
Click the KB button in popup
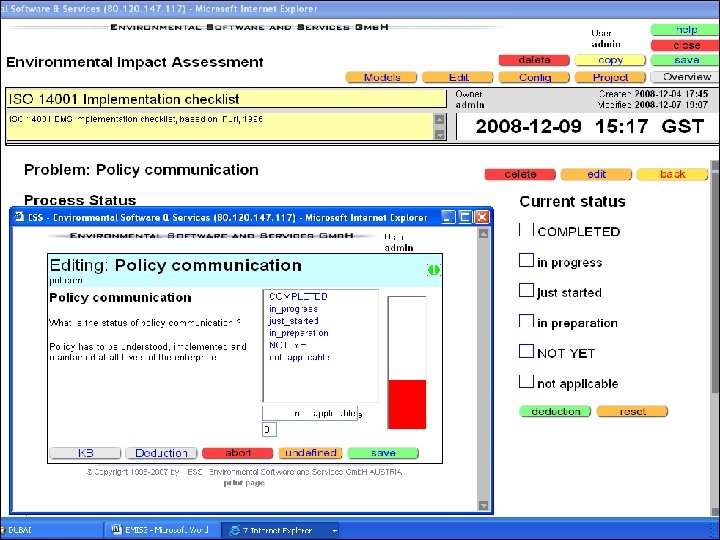tap(85, 453)
